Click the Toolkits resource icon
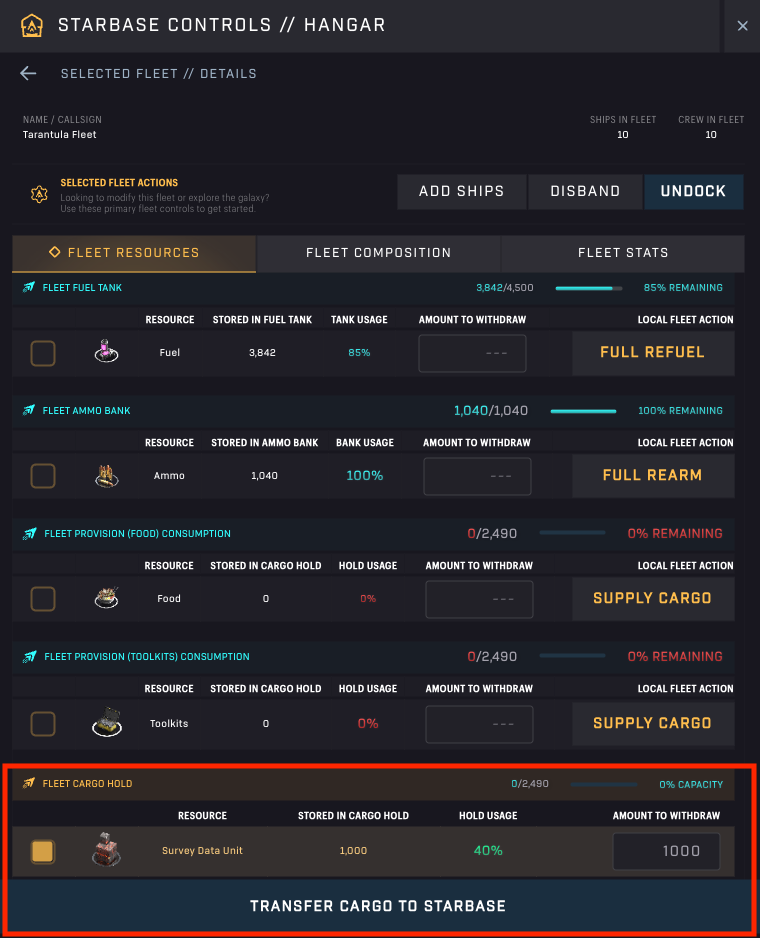 [106, 722]
